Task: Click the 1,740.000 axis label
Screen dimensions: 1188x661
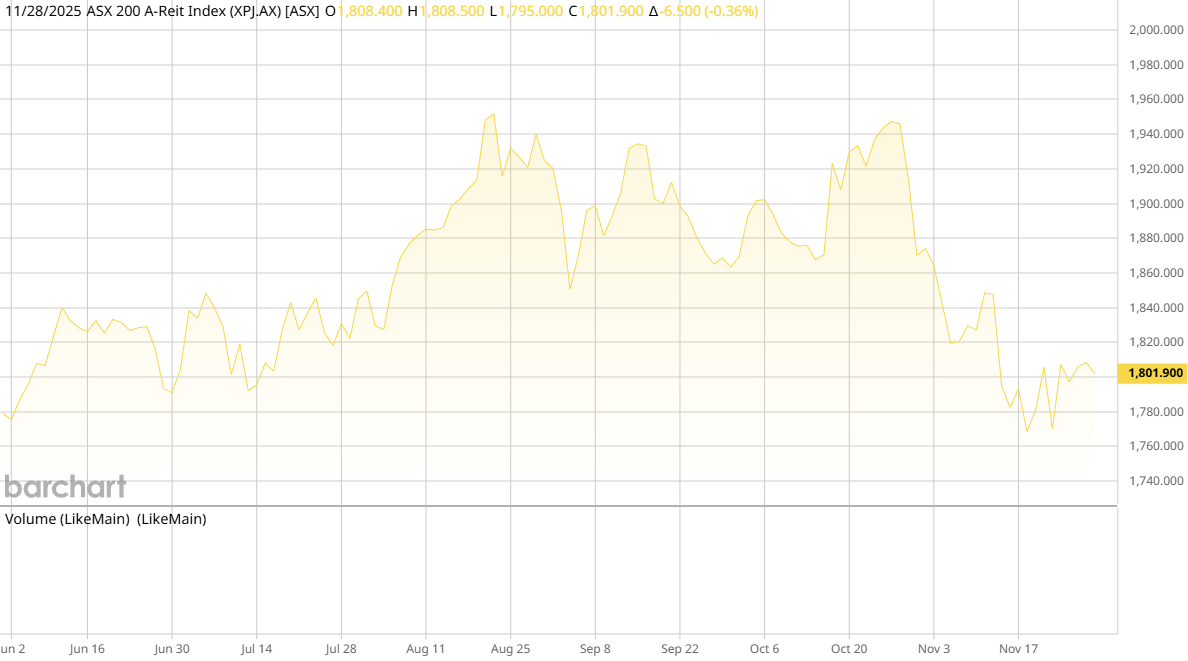Action: coord(1155,480)
